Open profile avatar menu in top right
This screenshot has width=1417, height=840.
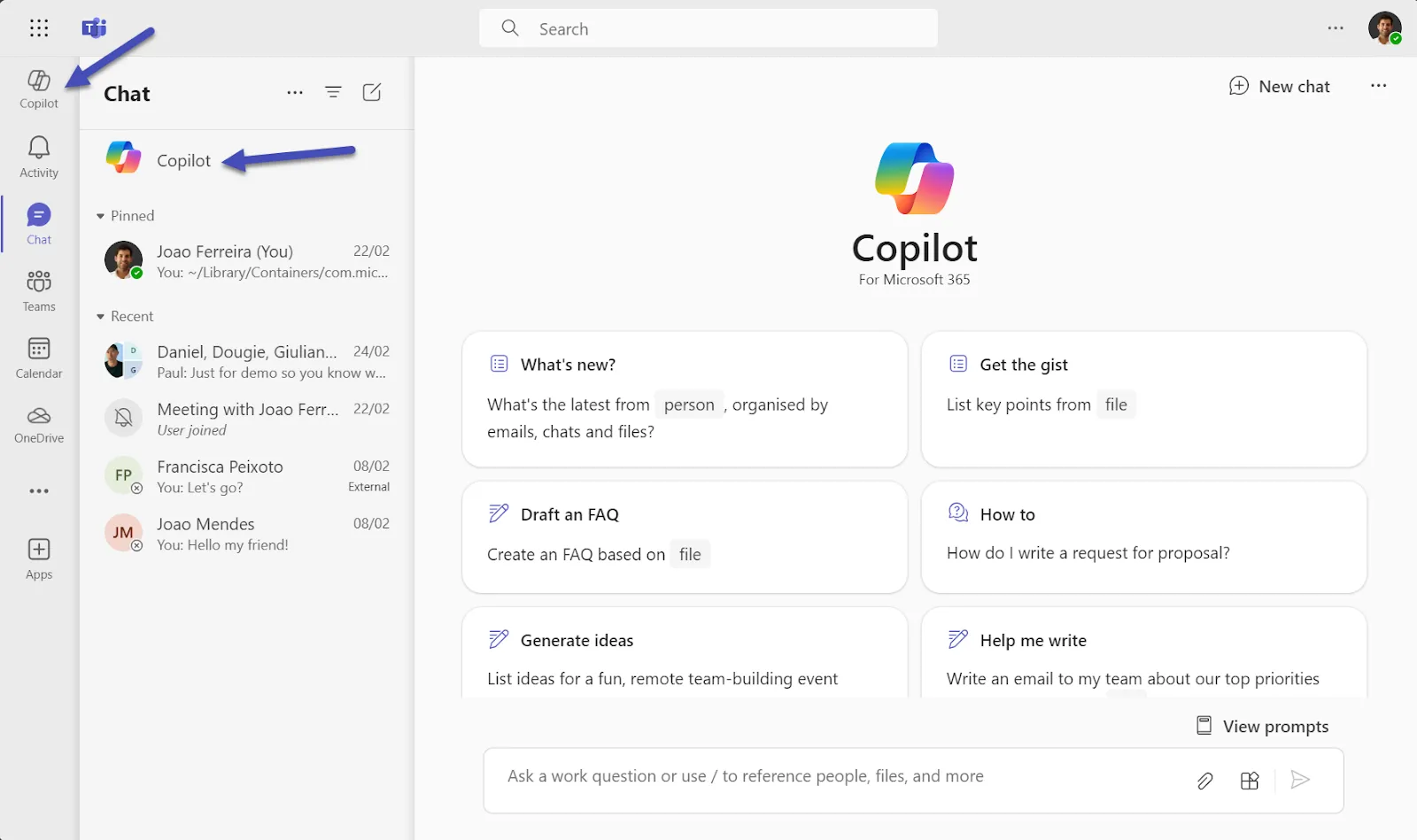tap(1384, 27)
